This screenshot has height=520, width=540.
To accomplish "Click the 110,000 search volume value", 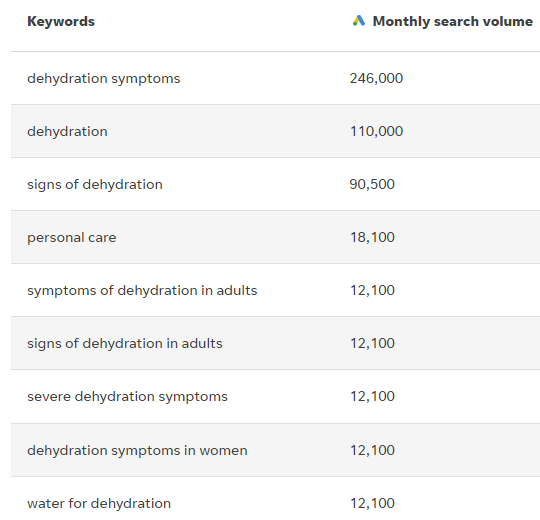I will tap(376, 131).
